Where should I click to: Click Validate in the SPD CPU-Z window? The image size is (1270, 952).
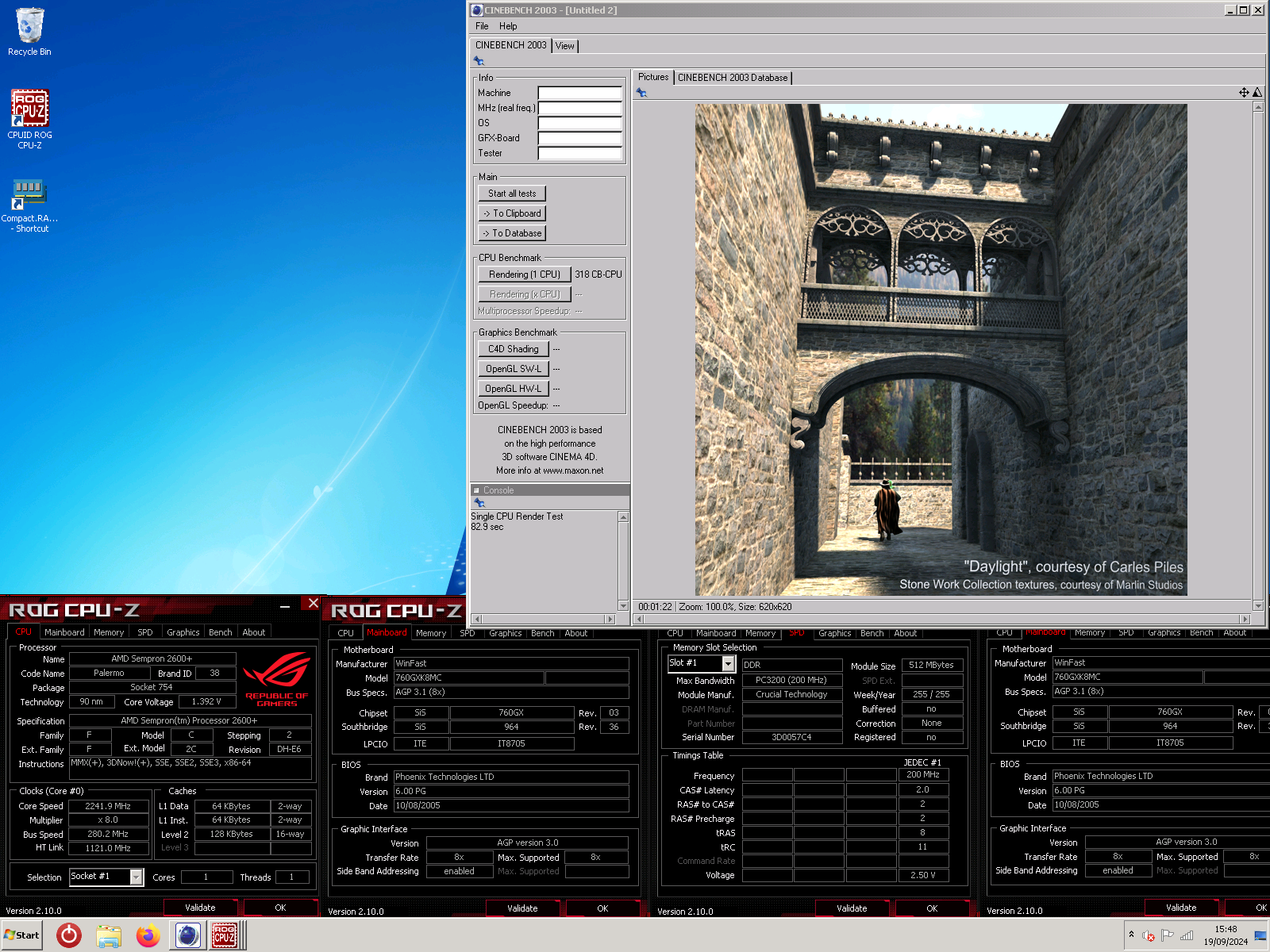852,908
